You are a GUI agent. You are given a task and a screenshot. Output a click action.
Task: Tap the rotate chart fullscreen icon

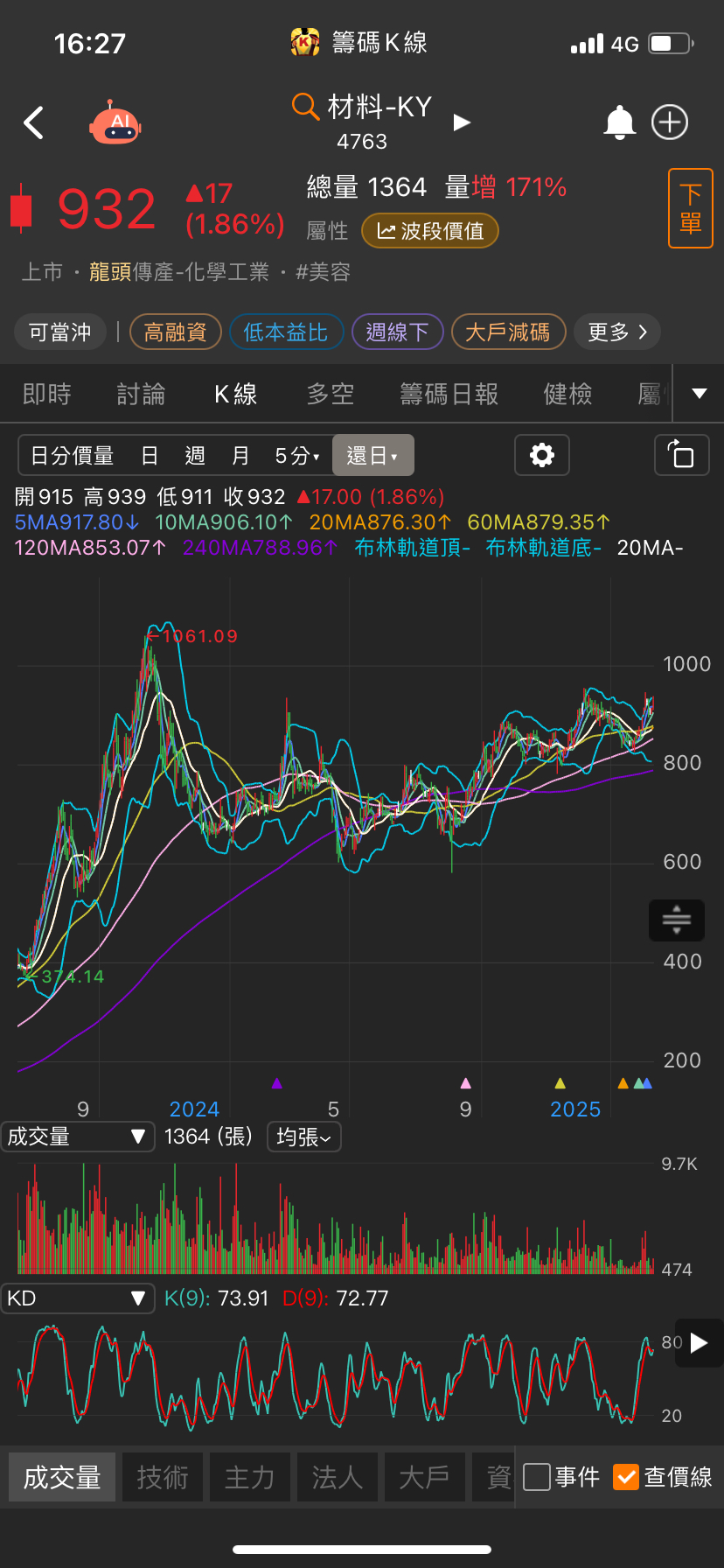click(681, 455)
